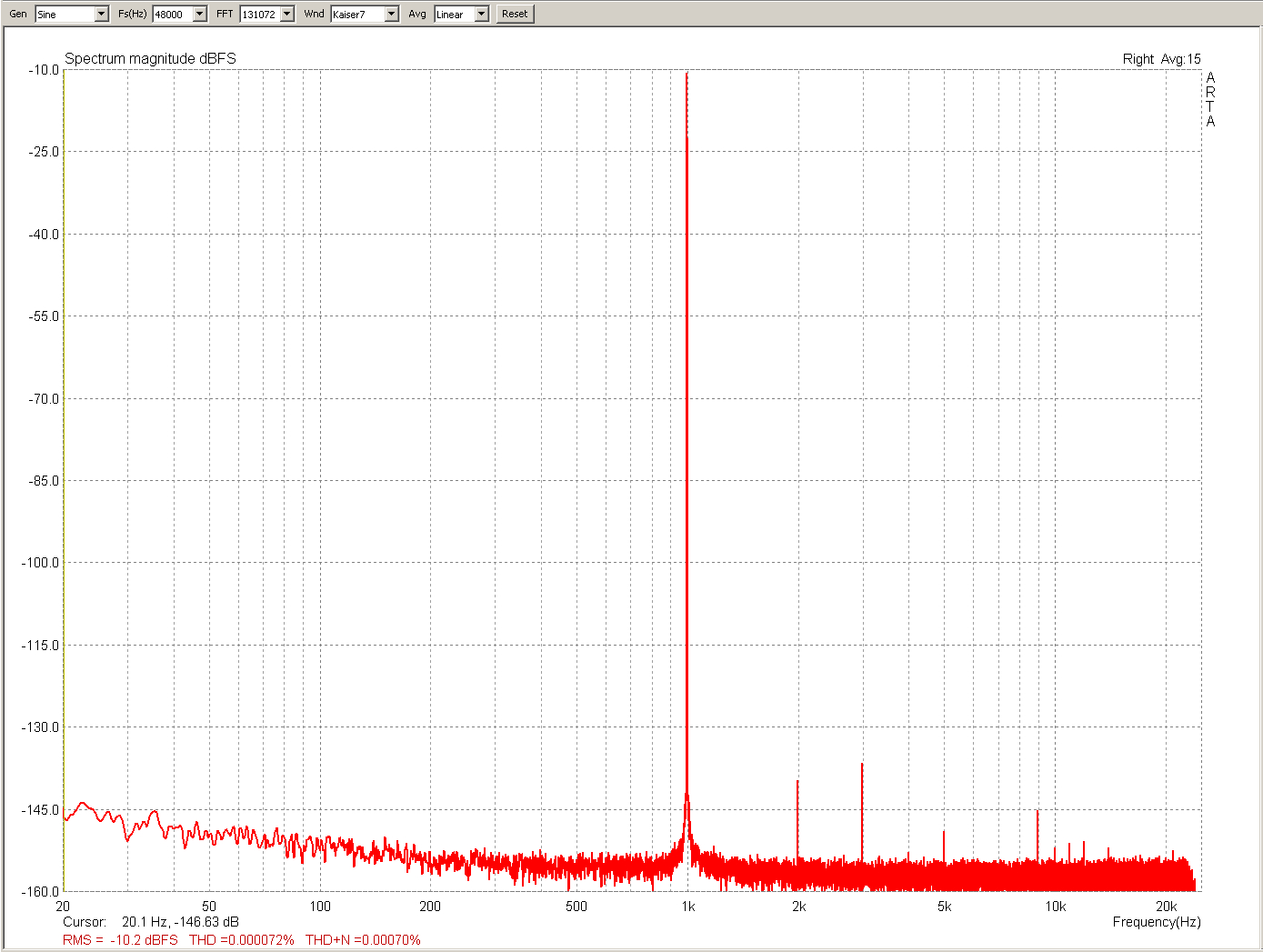1263x952 pixels.
Task: Select the THD =0.000072% readout
Action: (242, 940)
